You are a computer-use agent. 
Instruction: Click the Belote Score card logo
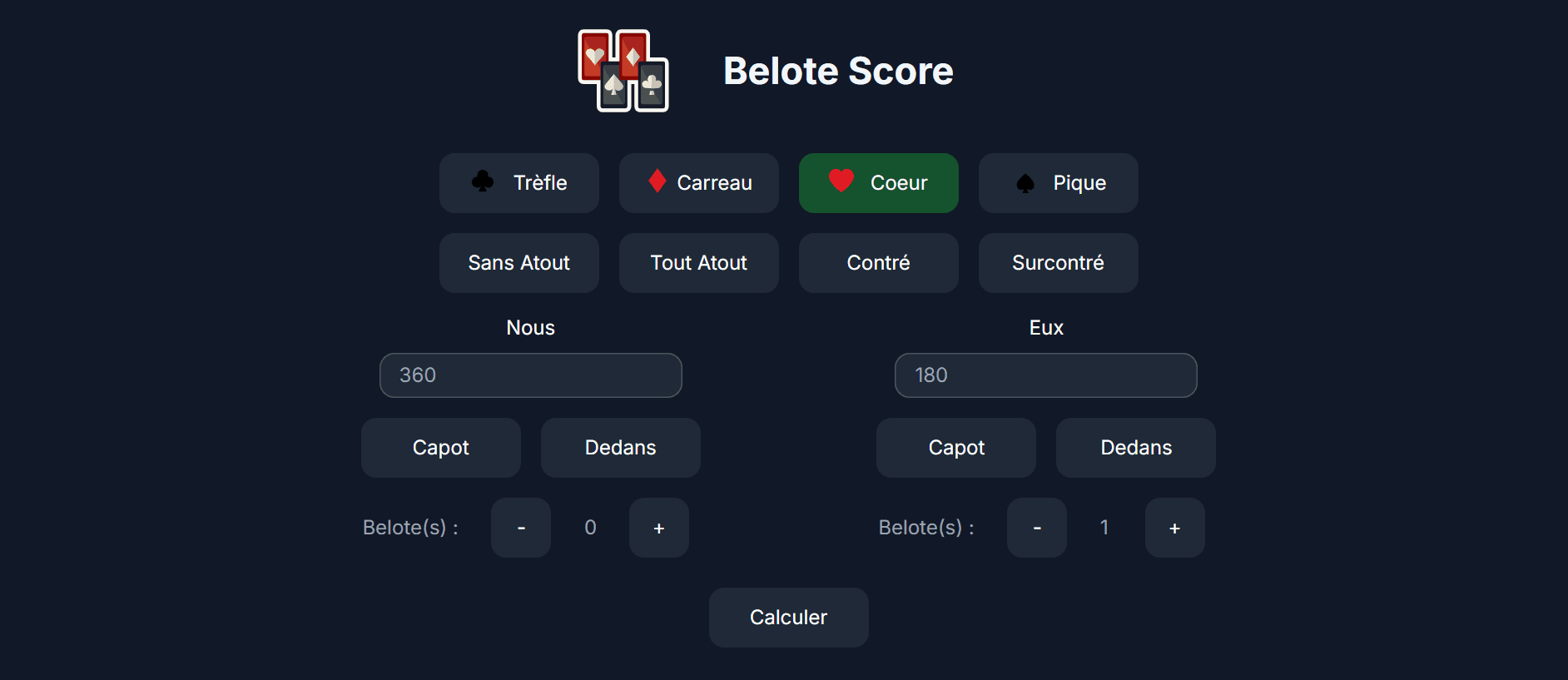pyautogui.click(x=623, y=71)
